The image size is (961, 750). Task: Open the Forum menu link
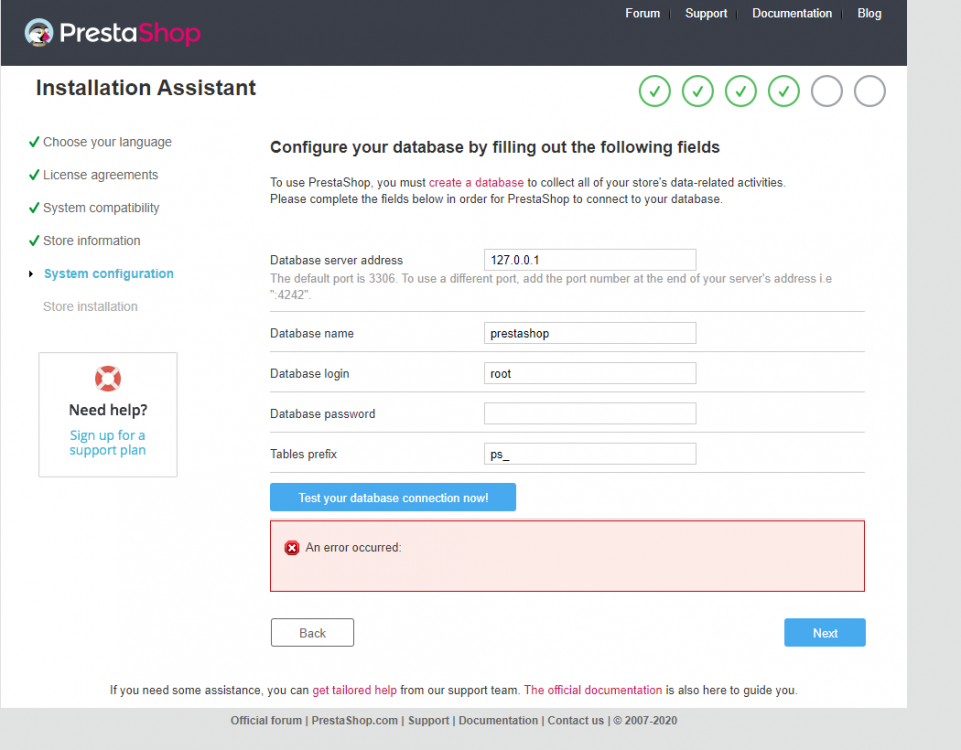pos(642,13)
